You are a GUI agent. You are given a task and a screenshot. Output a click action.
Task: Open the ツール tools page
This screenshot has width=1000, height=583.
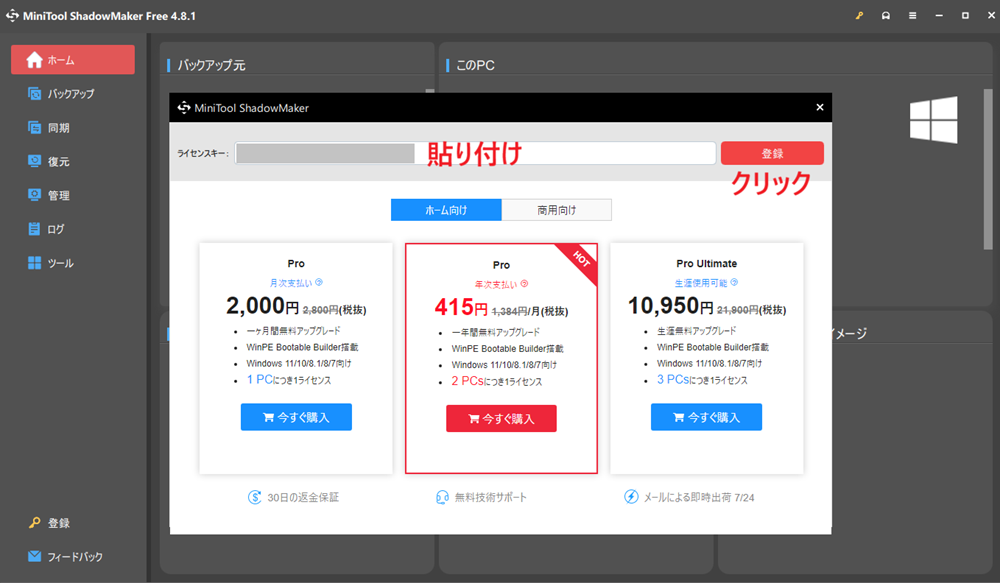pyautogui.click(x=51, y=263)
